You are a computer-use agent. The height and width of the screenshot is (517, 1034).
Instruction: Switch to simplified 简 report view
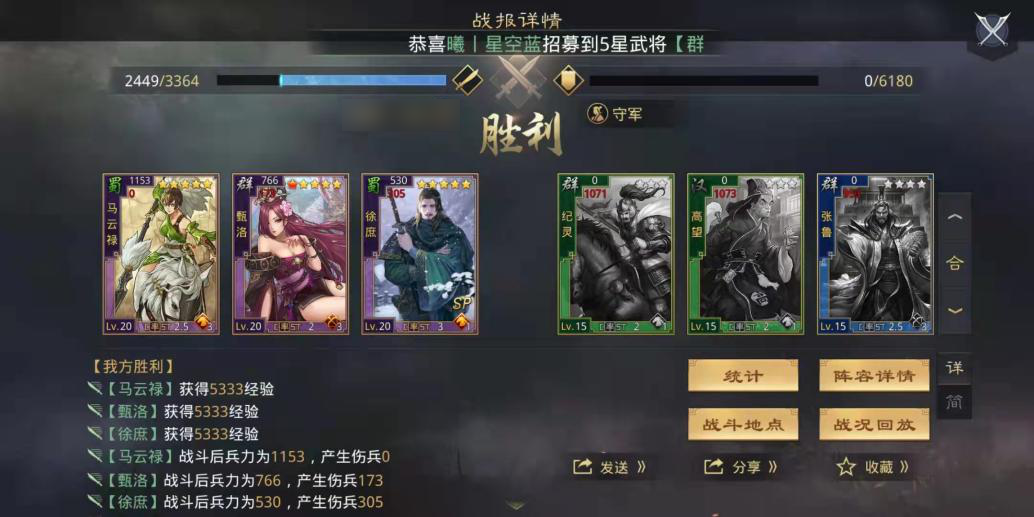954,402
